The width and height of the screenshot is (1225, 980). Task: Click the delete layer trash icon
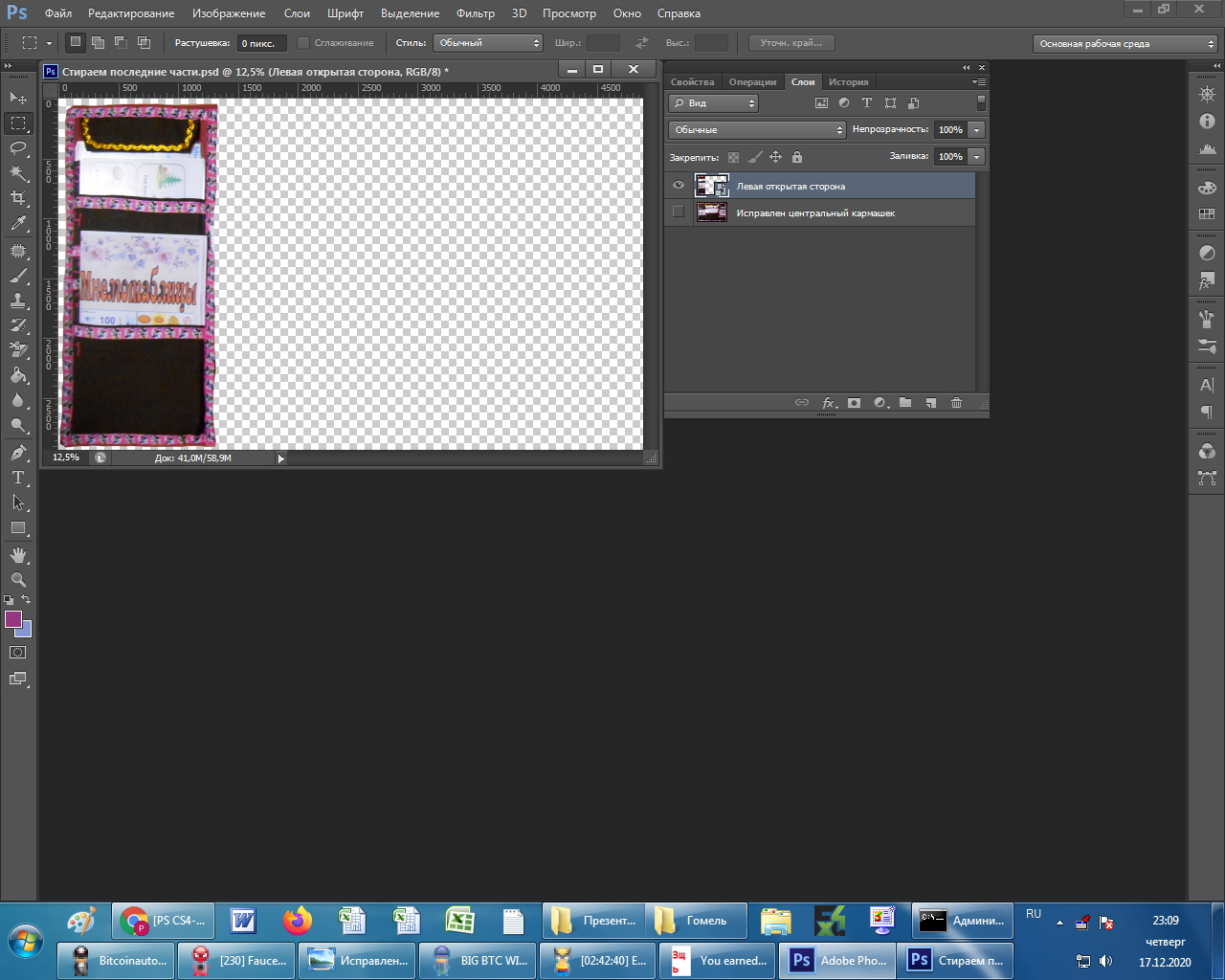pyautogui.click(x=956, y=403)
